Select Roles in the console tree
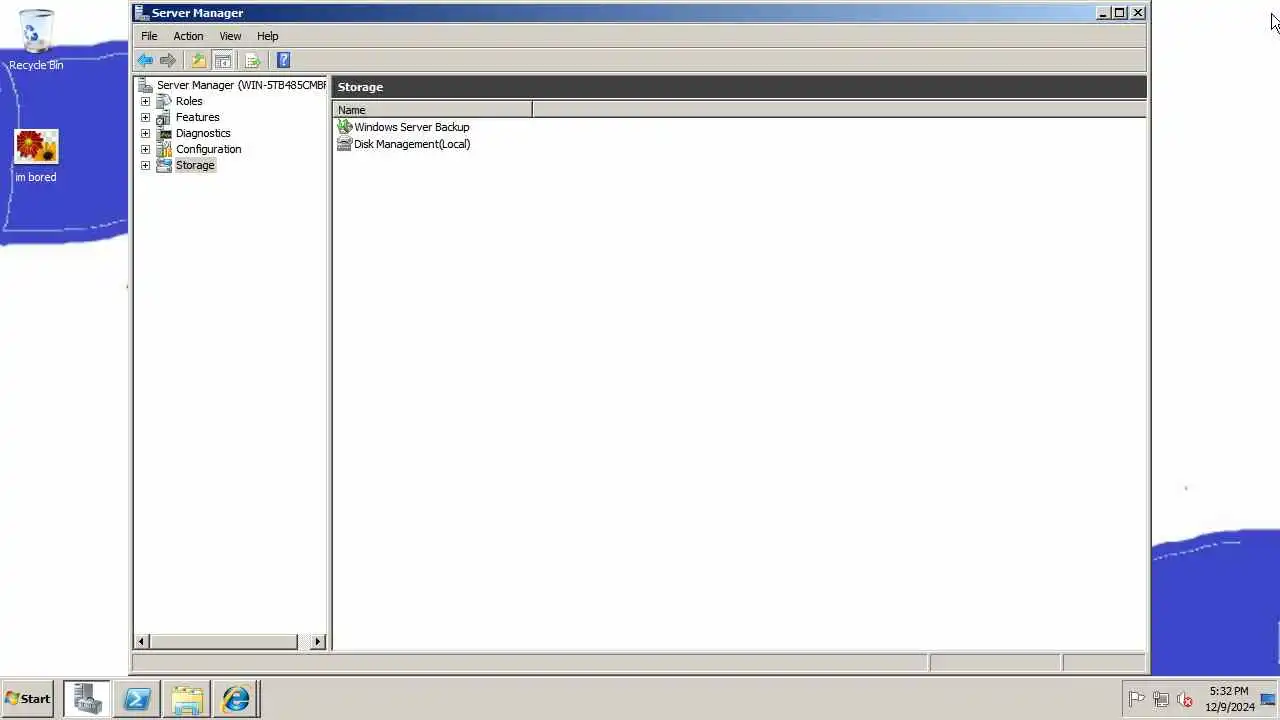 click(x=189, y=101)
